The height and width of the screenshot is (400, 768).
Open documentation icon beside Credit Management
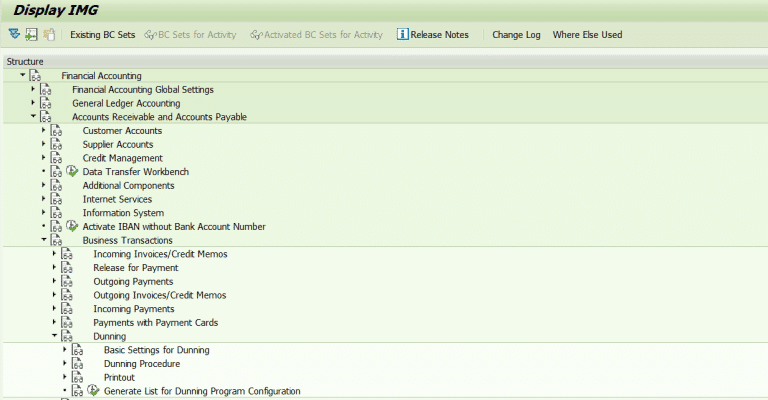(x=56, y=158)
